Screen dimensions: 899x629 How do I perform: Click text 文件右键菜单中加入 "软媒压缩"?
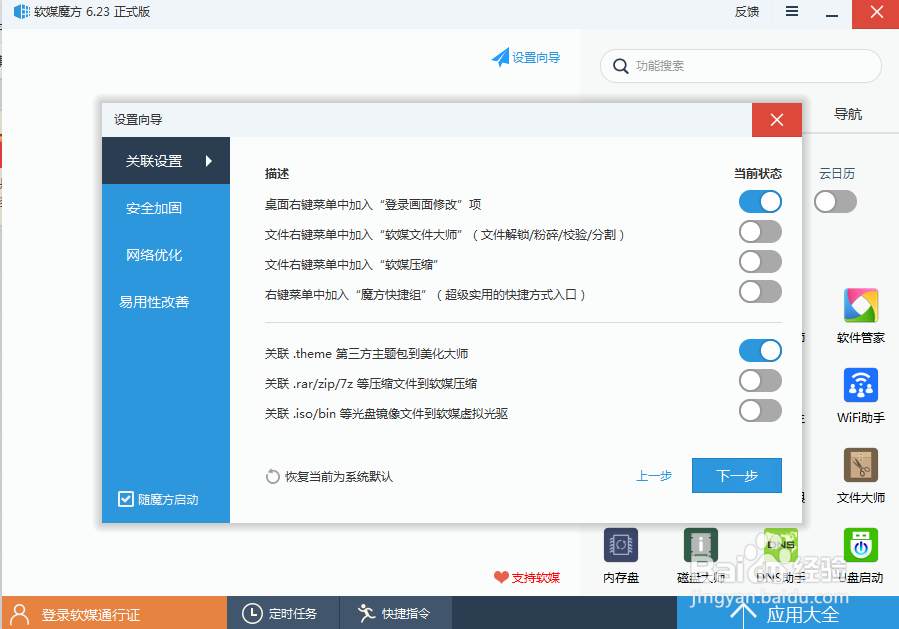351,264
